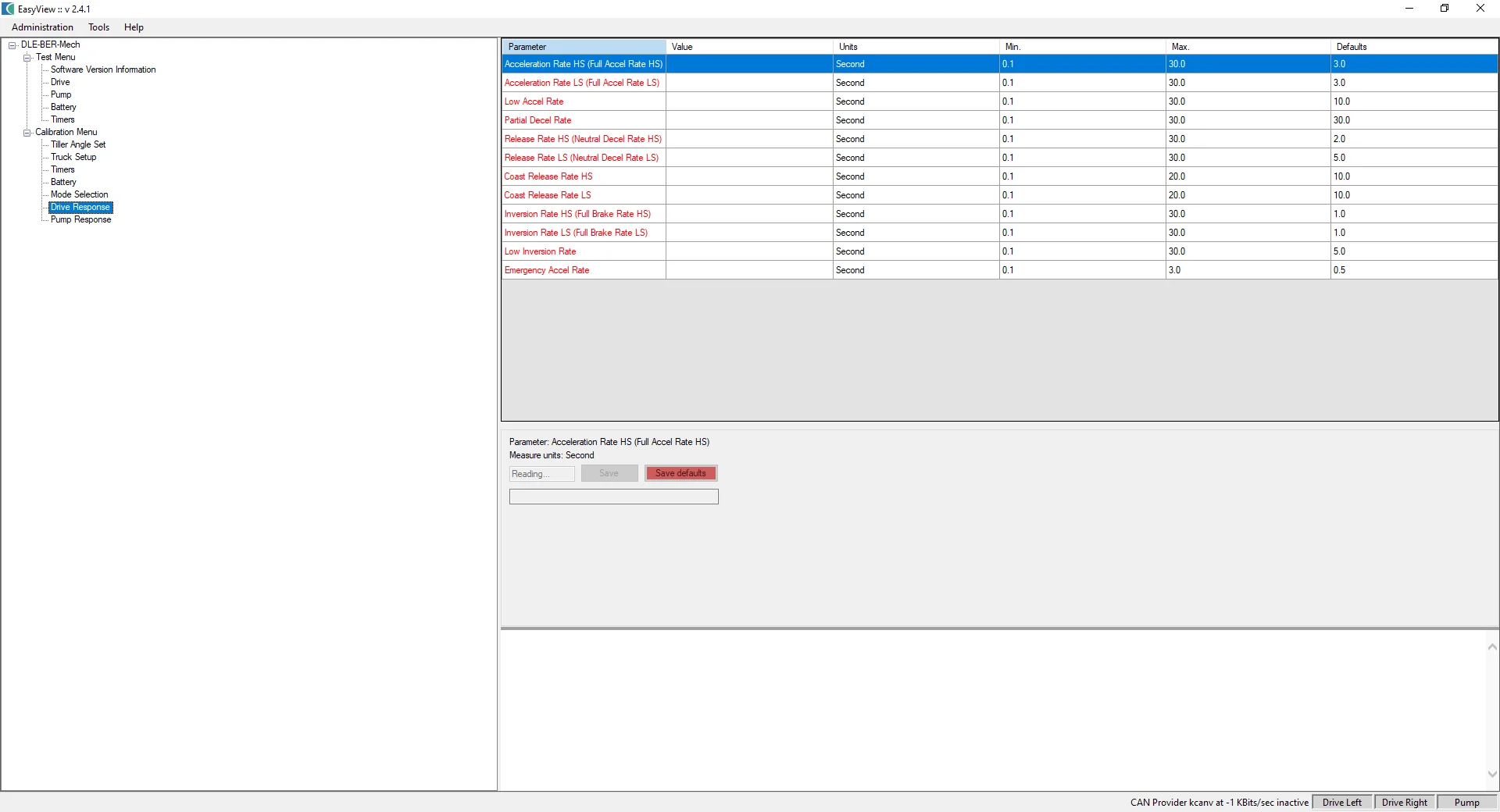Click the Value column header
Image resolution: width=1500 pixels, height=812 pixels.
pos(749,47)
